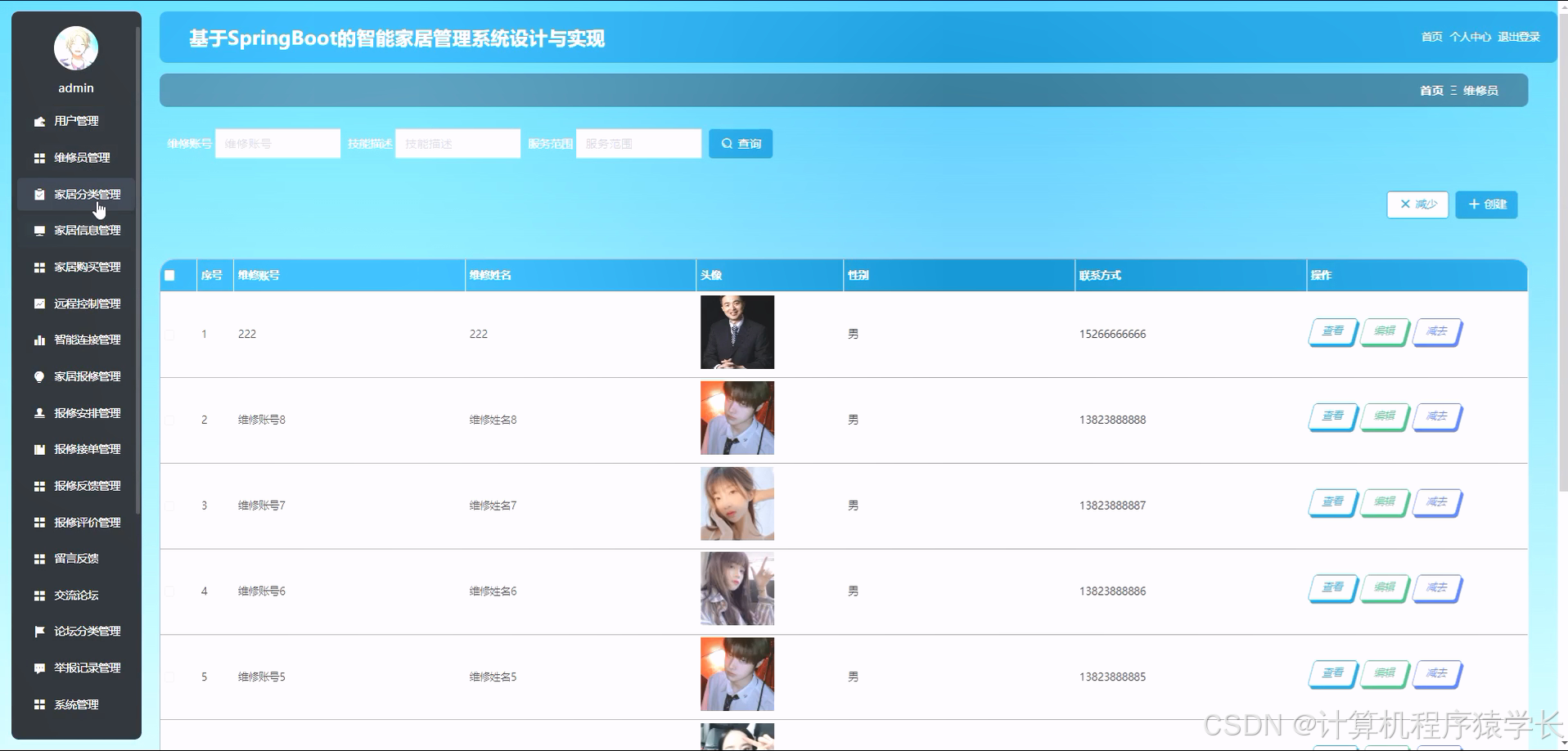
Task: Focus the 技能描述 search input
Action: pos(457,144)
